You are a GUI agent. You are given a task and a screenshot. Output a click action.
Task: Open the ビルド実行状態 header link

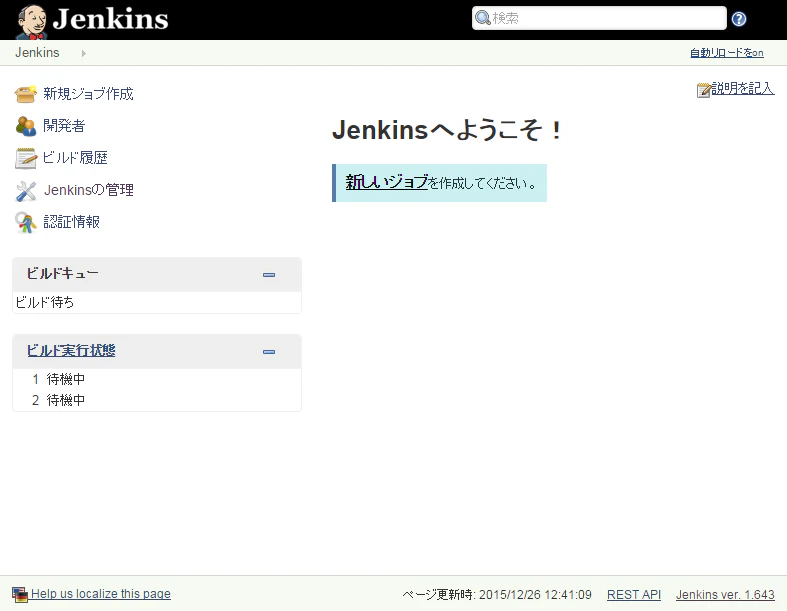coord(71,350)
